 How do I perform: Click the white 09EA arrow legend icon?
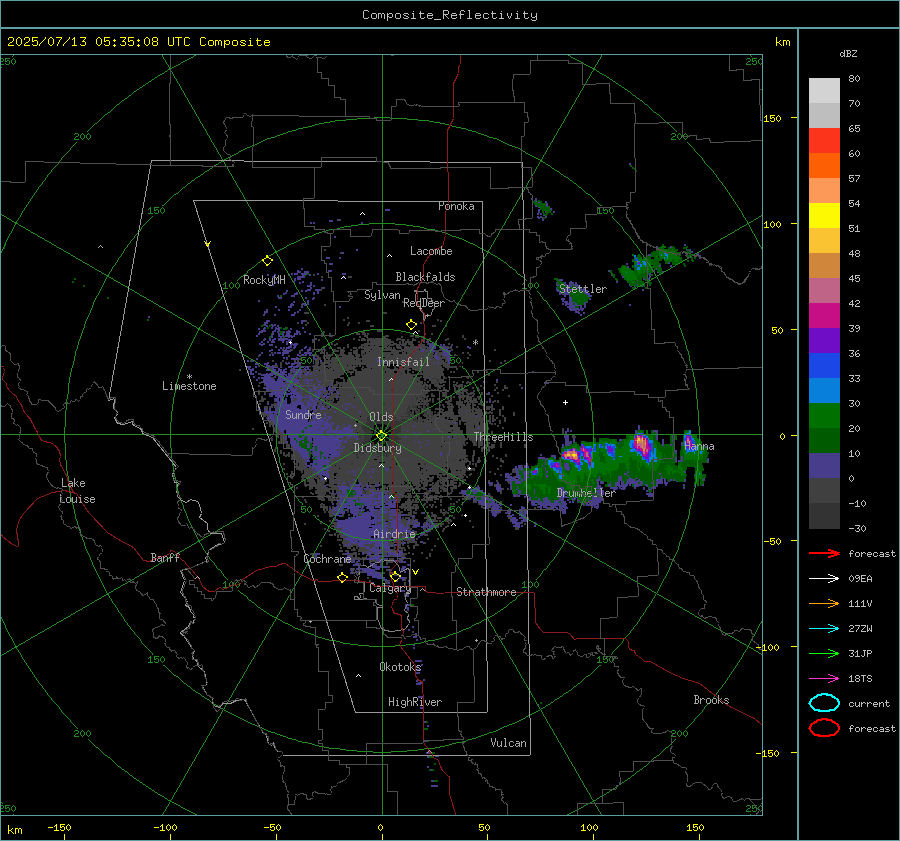point(824,579)
